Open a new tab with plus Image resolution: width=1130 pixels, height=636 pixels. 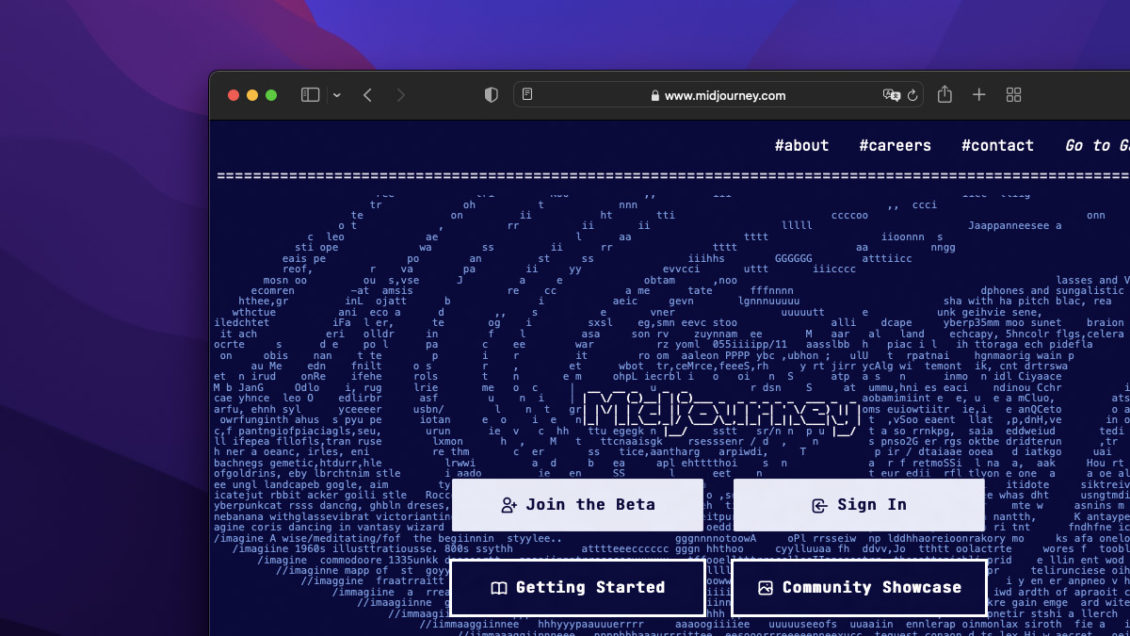tap(979, 94)
